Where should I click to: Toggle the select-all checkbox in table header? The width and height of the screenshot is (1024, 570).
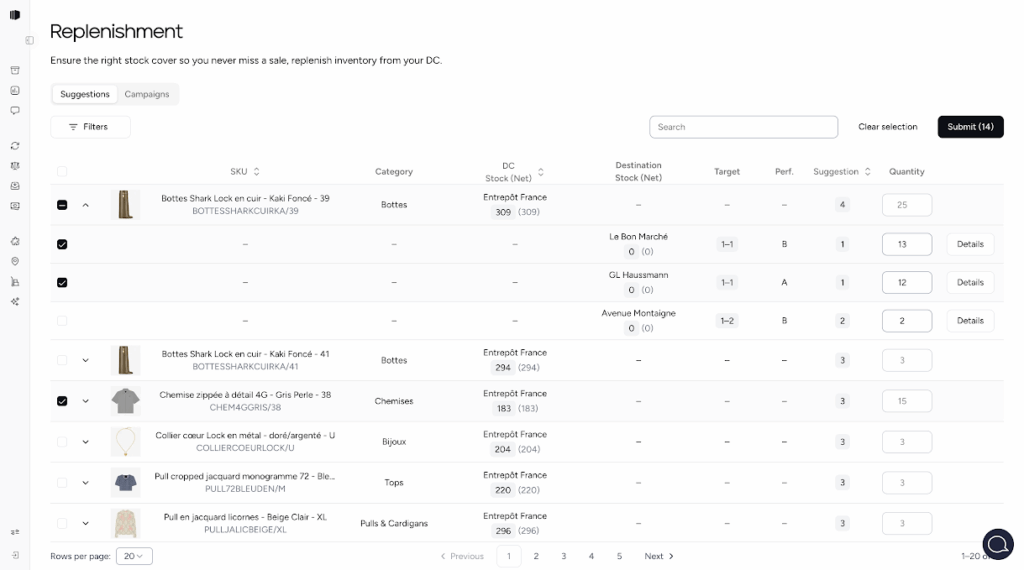[x=62, y=172]
